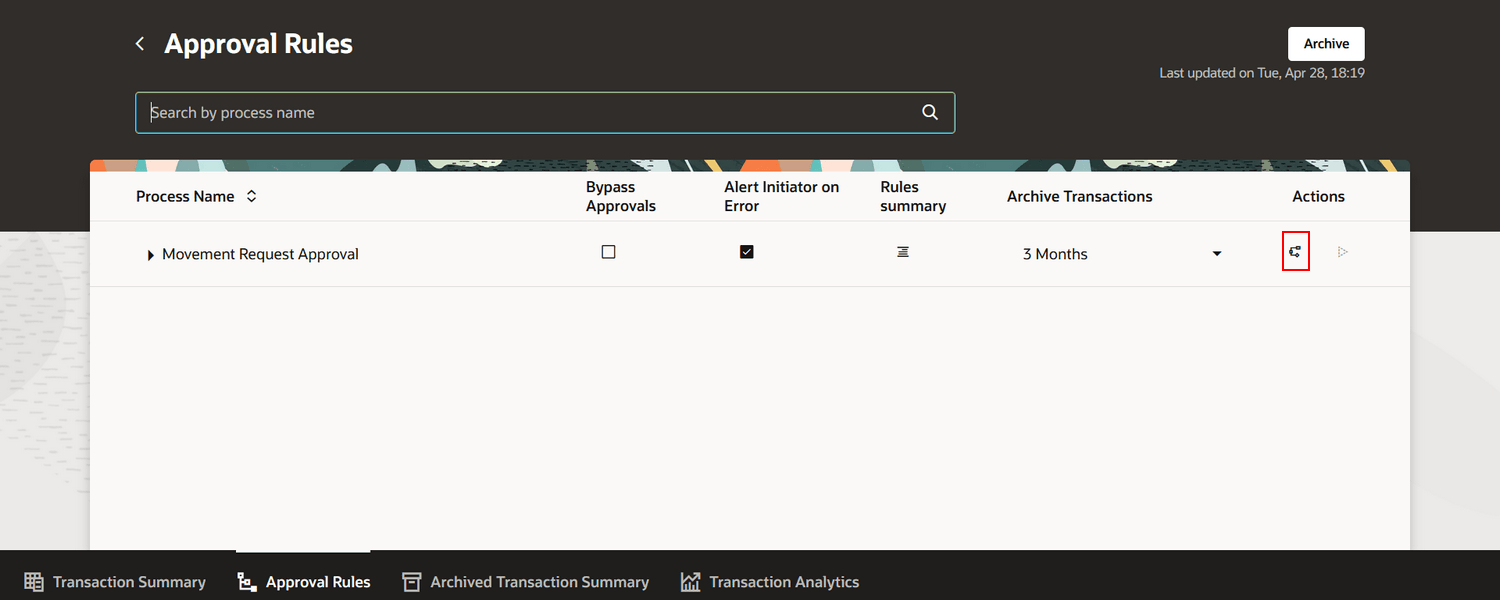The height and width of the screenshot is (600, 1500).
Task: Expand the Movement Request Approval row
Action: [x=150, y=255]
